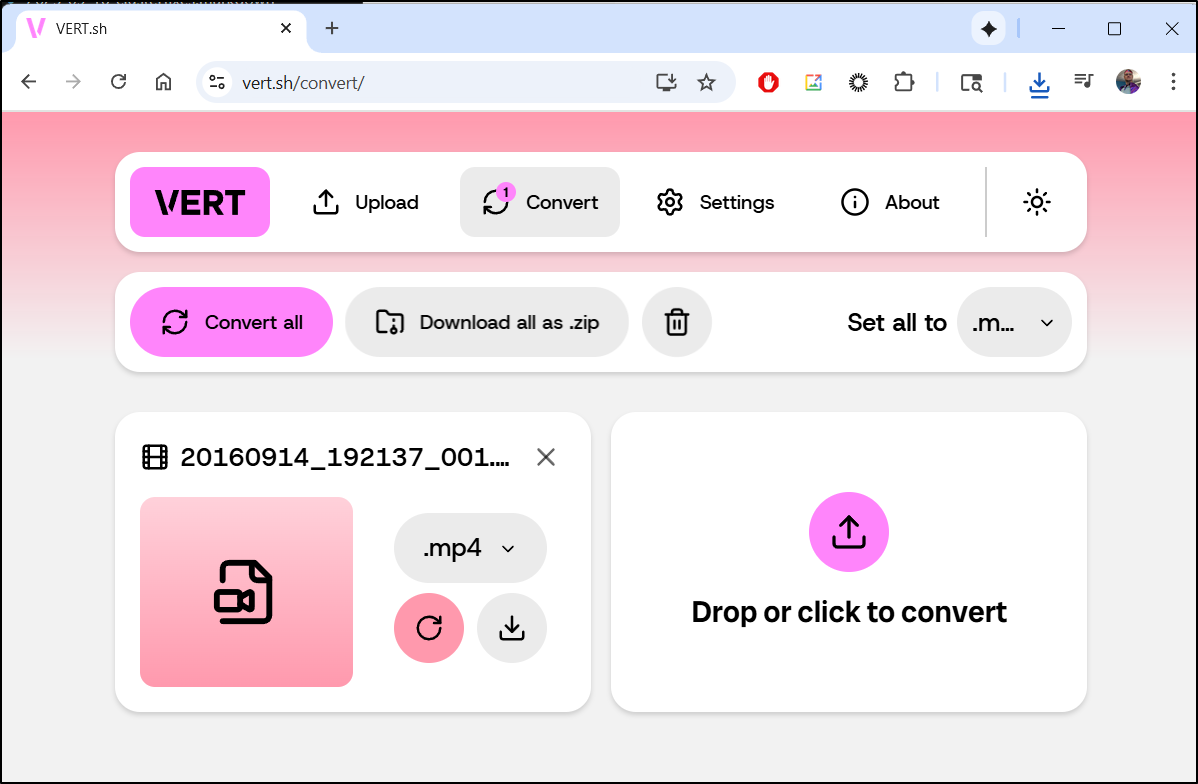This screenshot has height=784, width=1198.
Task: Click the pink upload circle icon
Action: point(848,532)
